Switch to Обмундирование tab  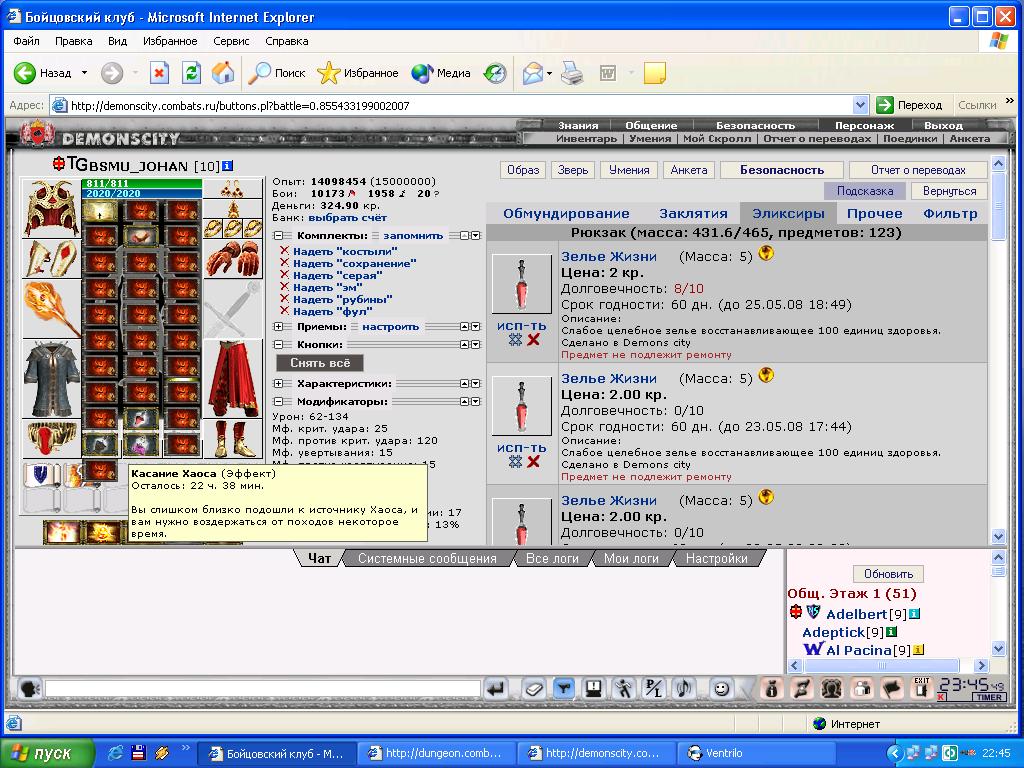click(566, 214)
